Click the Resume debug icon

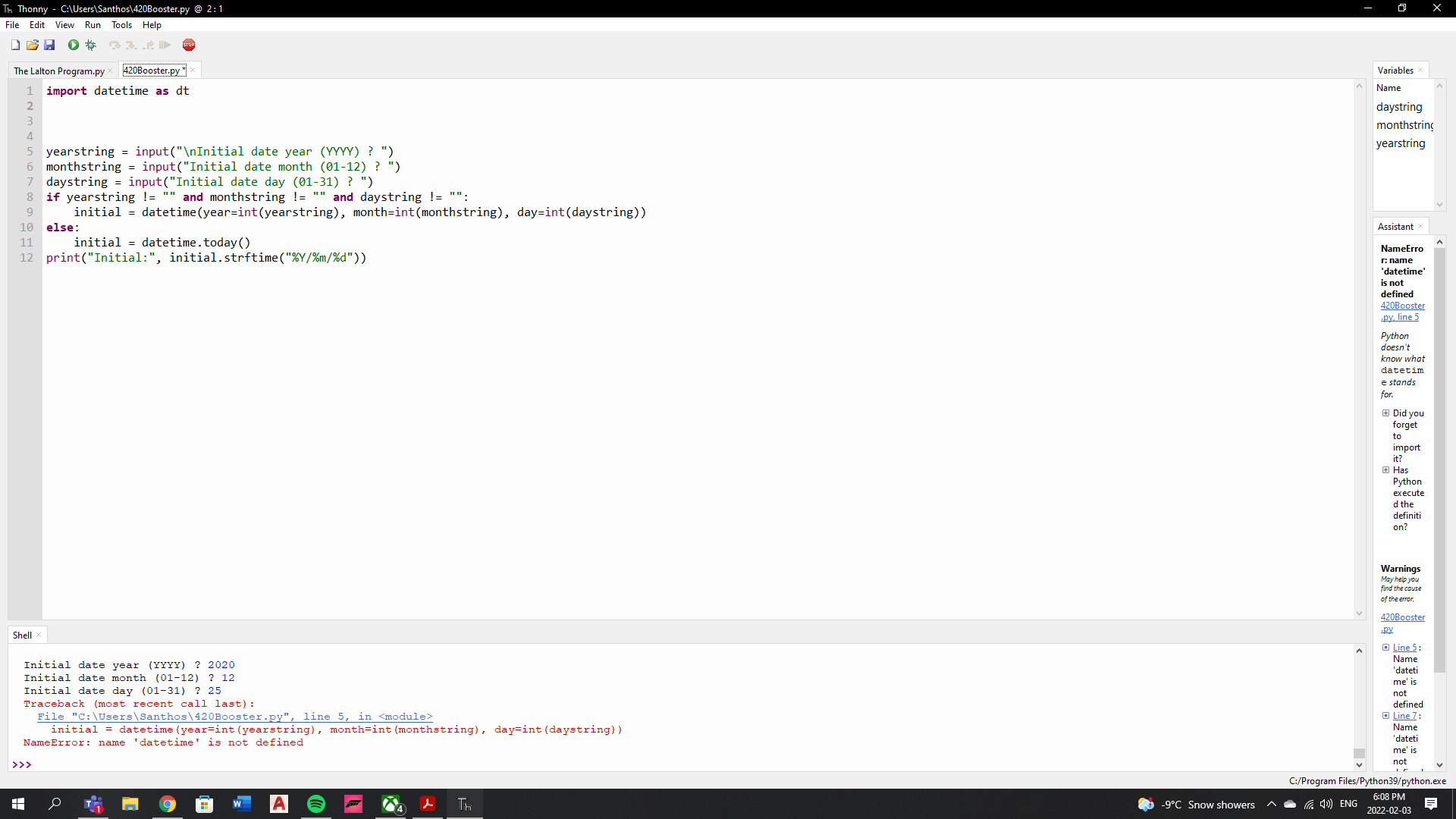[x=165, y=45]
